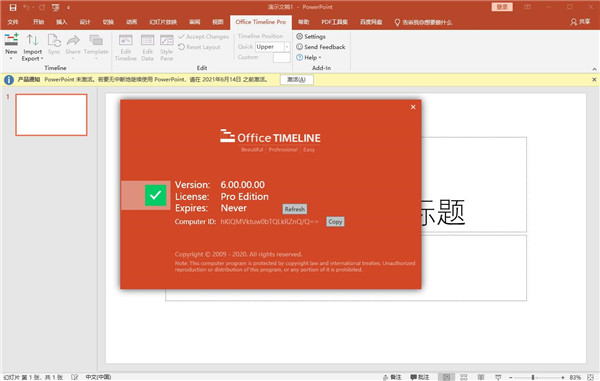Viewport: 600px width, 381px height.
Task: Expand the Help menu
Action: 308,57
